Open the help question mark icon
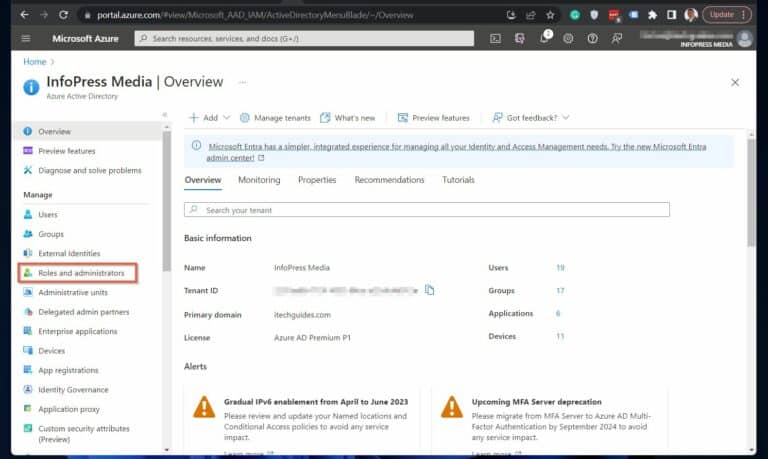The width and height of the screenshot is (768, 459). (592, 38)
